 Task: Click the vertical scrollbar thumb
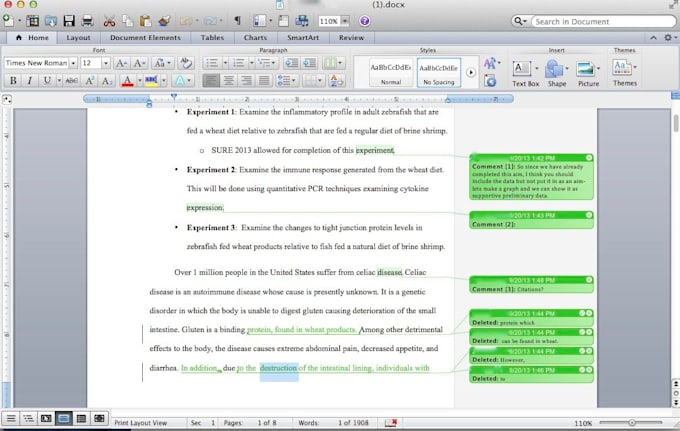(x=676, y=123)
